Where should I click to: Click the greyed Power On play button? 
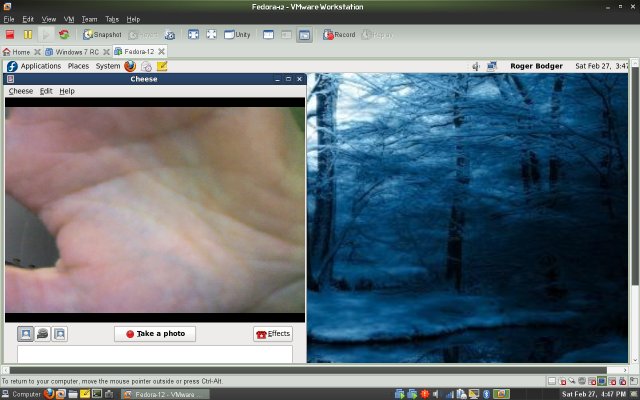point(46,35)
